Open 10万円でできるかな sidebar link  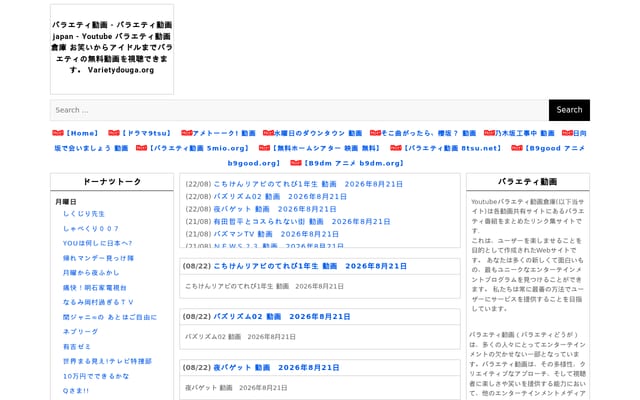(96, 376)
